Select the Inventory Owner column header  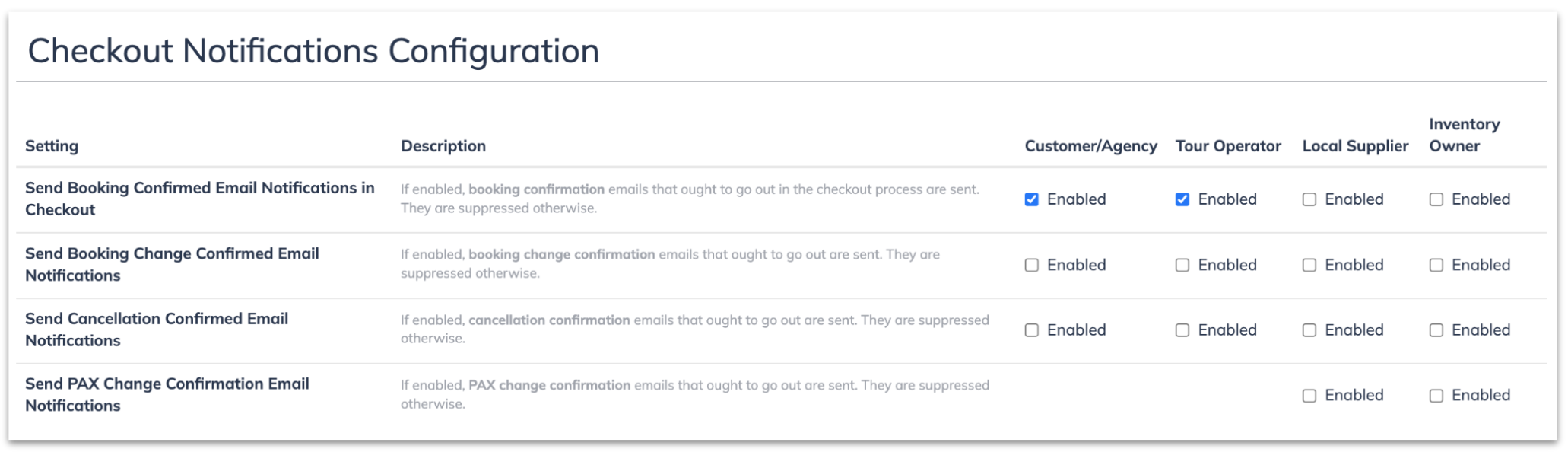[x=1465, y=135]
